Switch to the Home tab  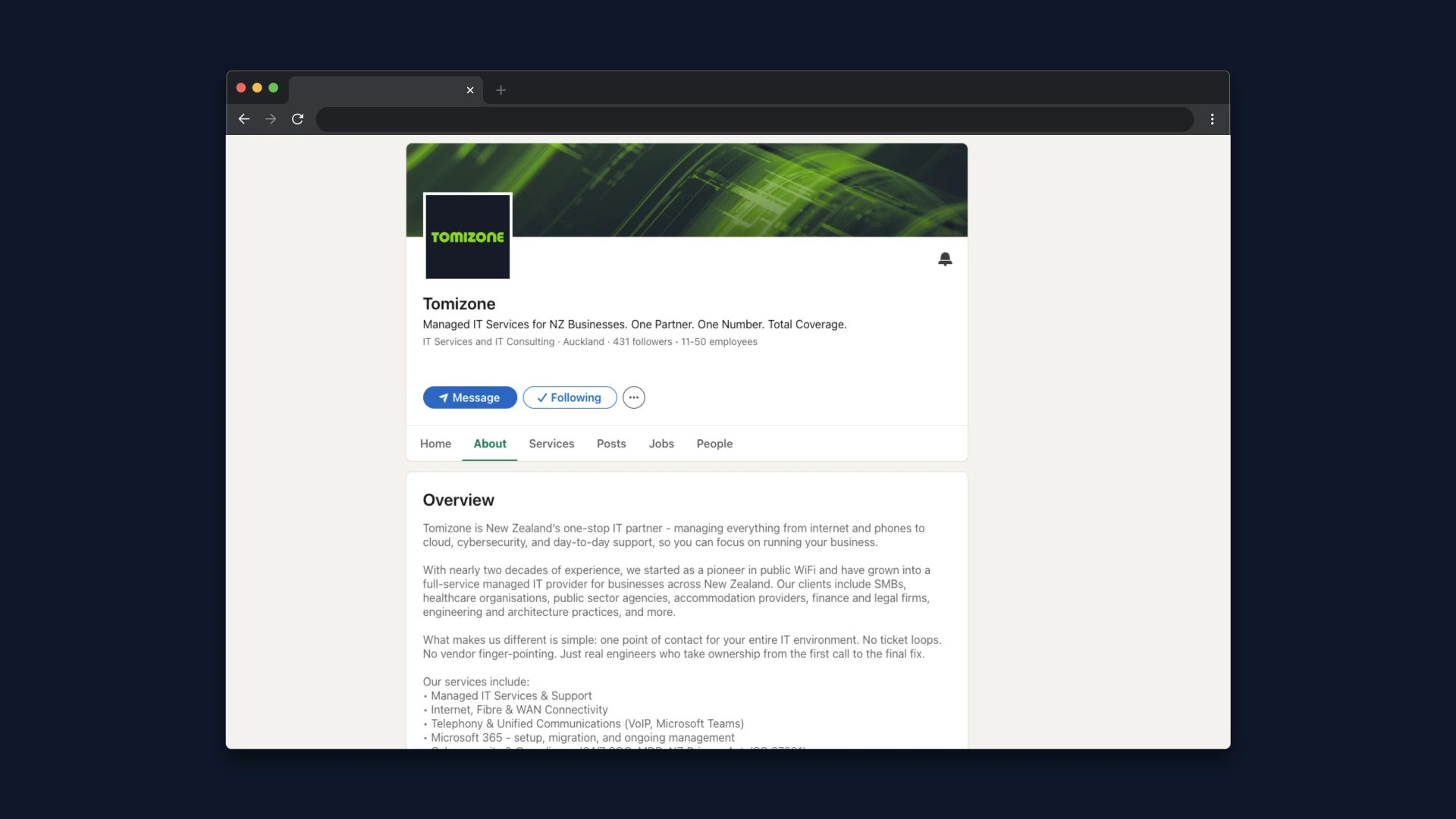pos(435,444)
